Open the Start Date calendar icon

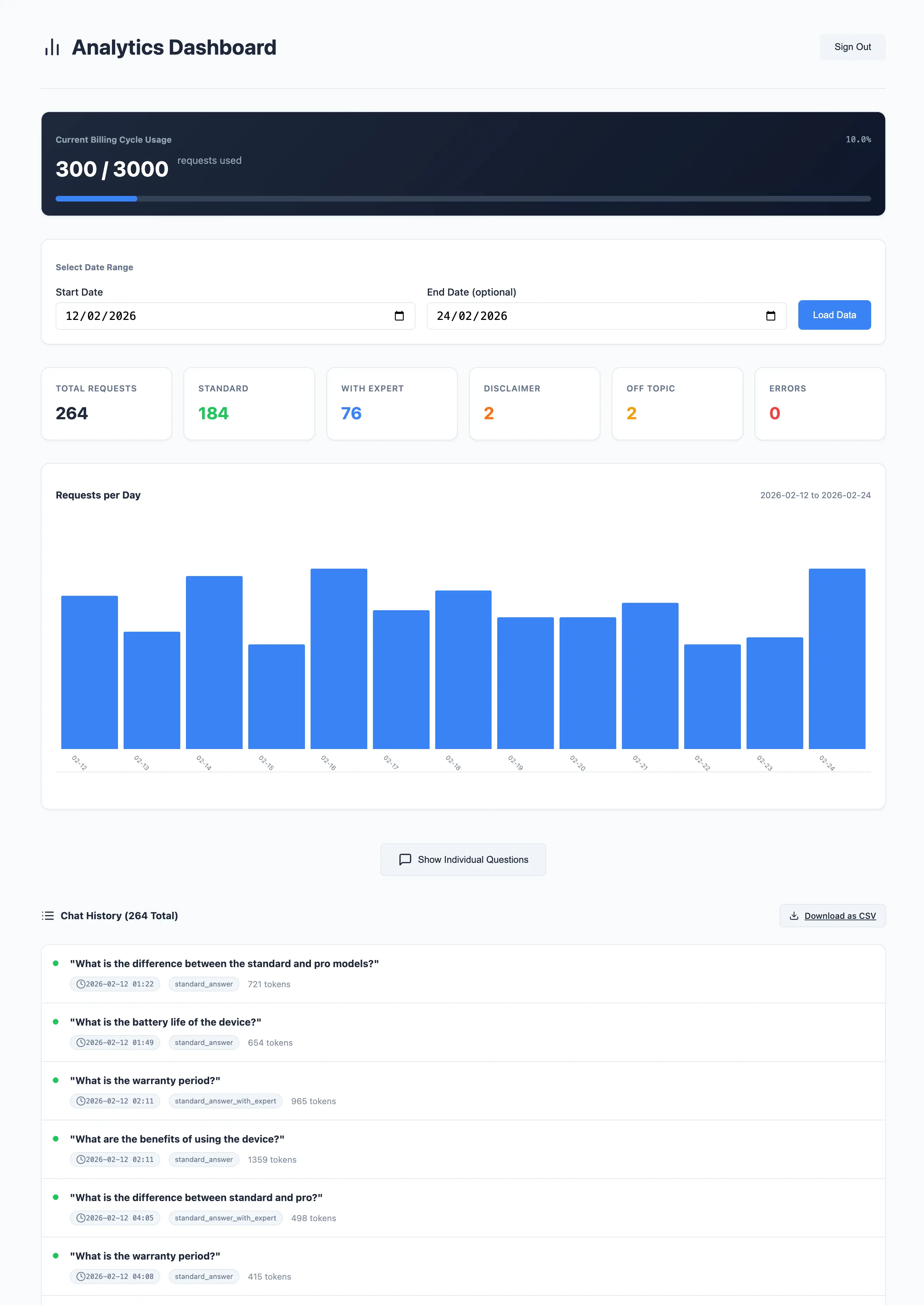[x=400, y=316]
